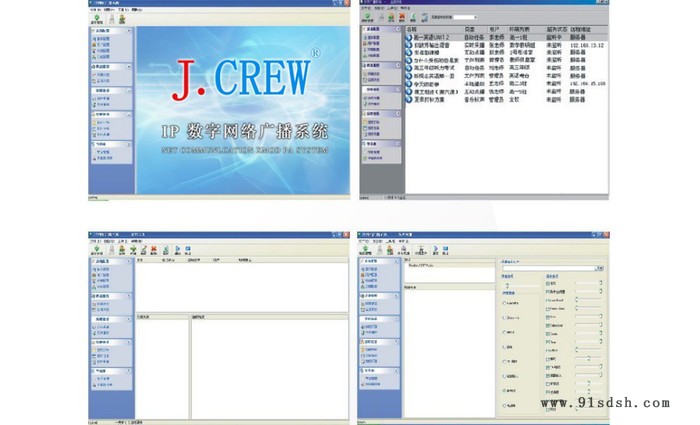Click orange user icon in audio settings toolbar
This screenshot has width=700, height=425.
(x=390, y=249)
